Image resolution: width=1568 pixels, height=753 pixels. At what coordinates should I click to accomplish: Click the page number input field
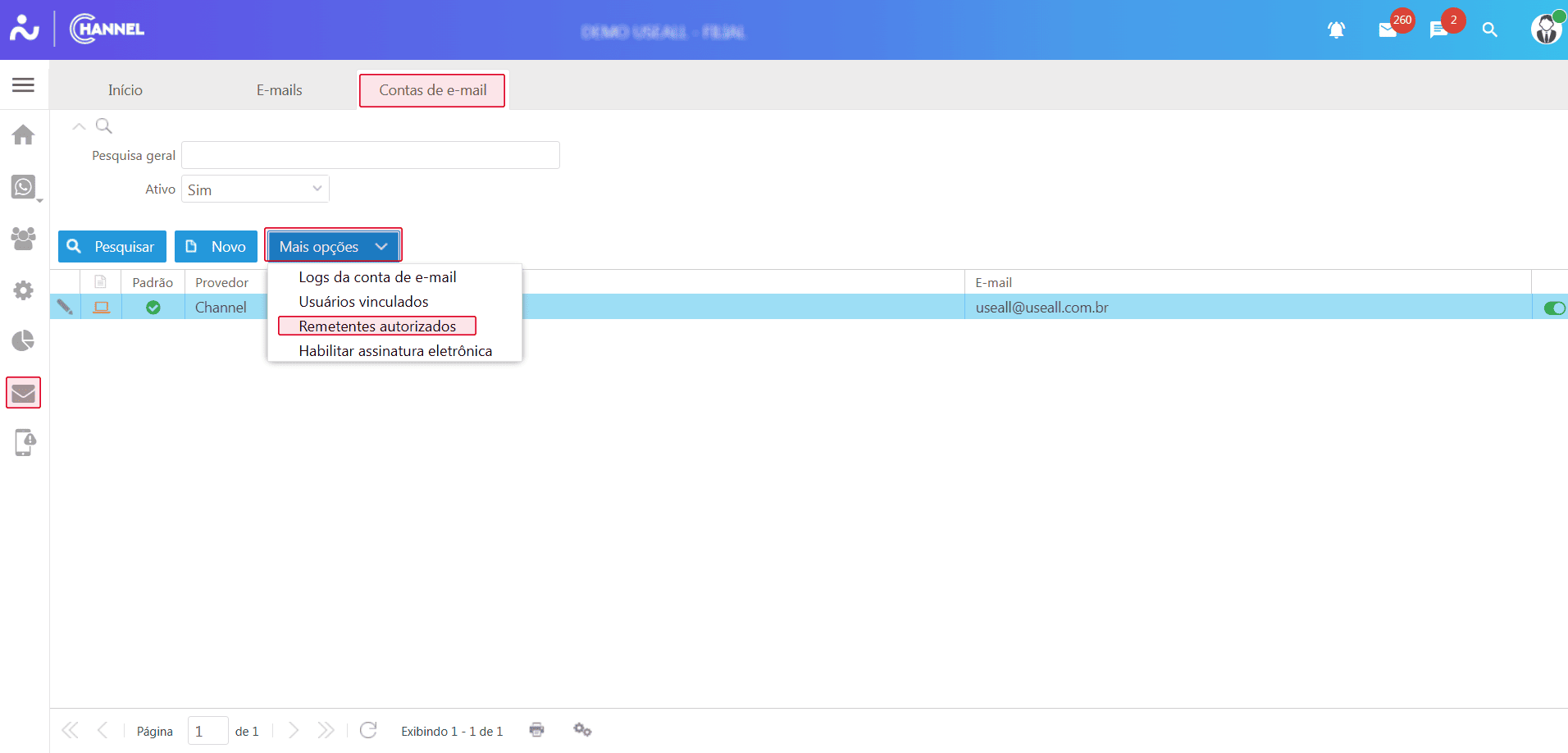207,730
